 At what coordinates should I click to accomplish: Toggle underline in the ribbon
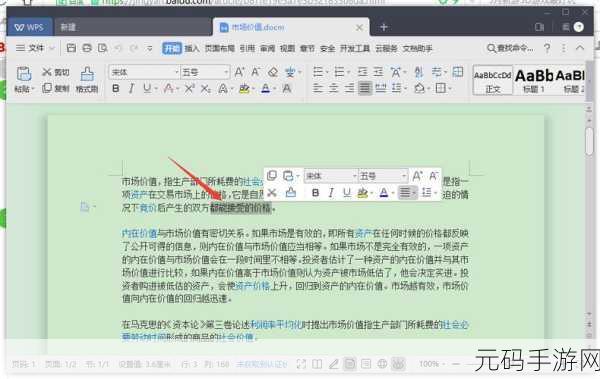tap(147, 88)
